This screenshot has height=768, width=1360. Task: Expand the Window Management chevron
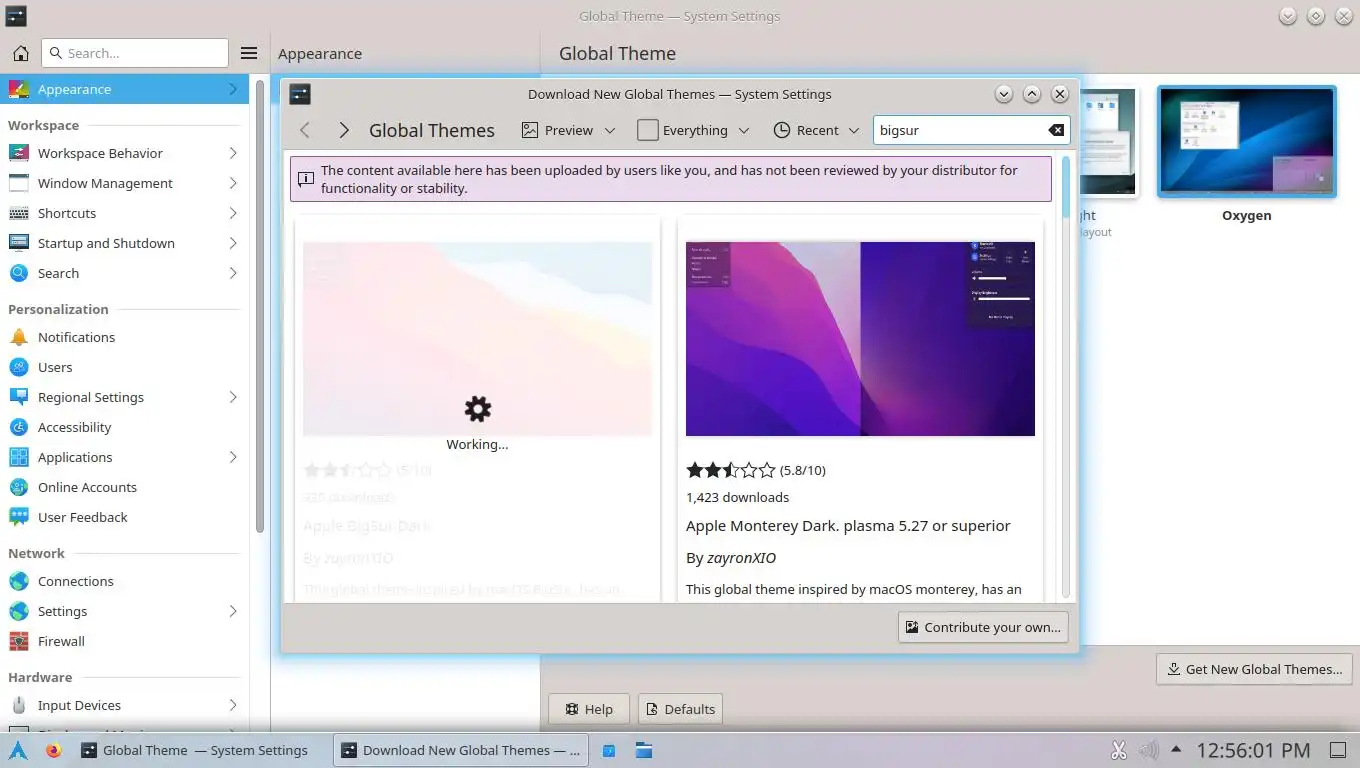pos(233,183)
